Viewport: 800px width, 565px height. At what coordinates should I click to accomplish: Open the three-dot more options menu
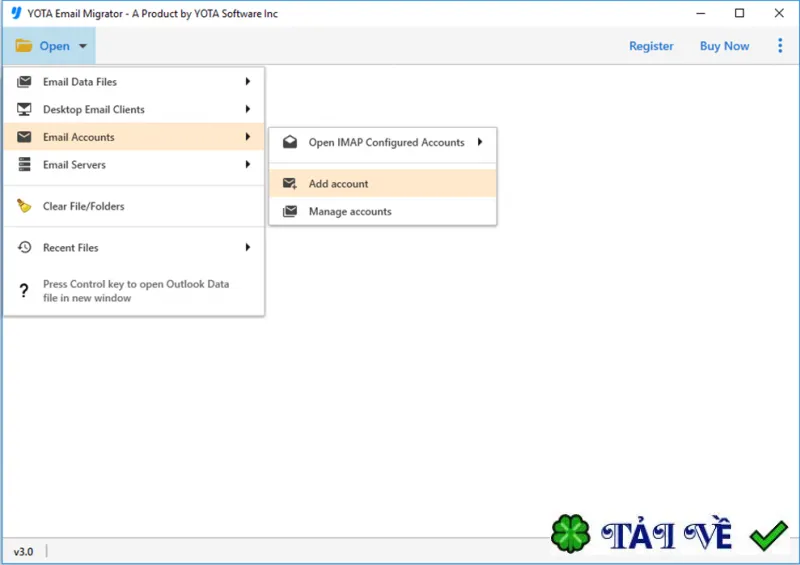[780, 46]
